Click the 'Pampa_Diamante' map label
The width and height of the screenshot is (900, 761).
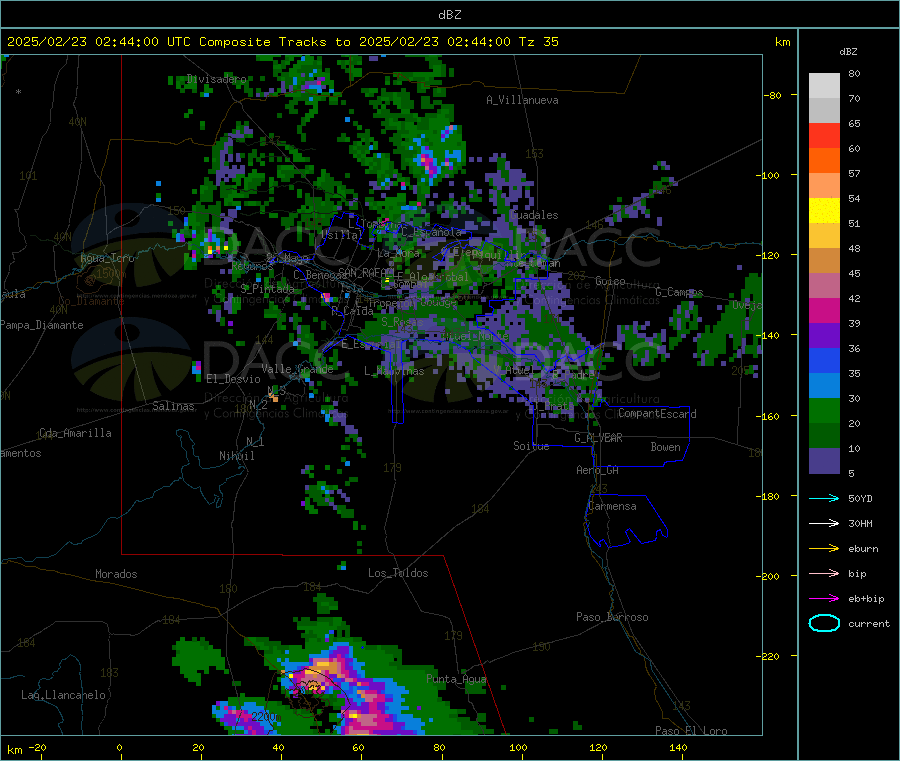41,325
